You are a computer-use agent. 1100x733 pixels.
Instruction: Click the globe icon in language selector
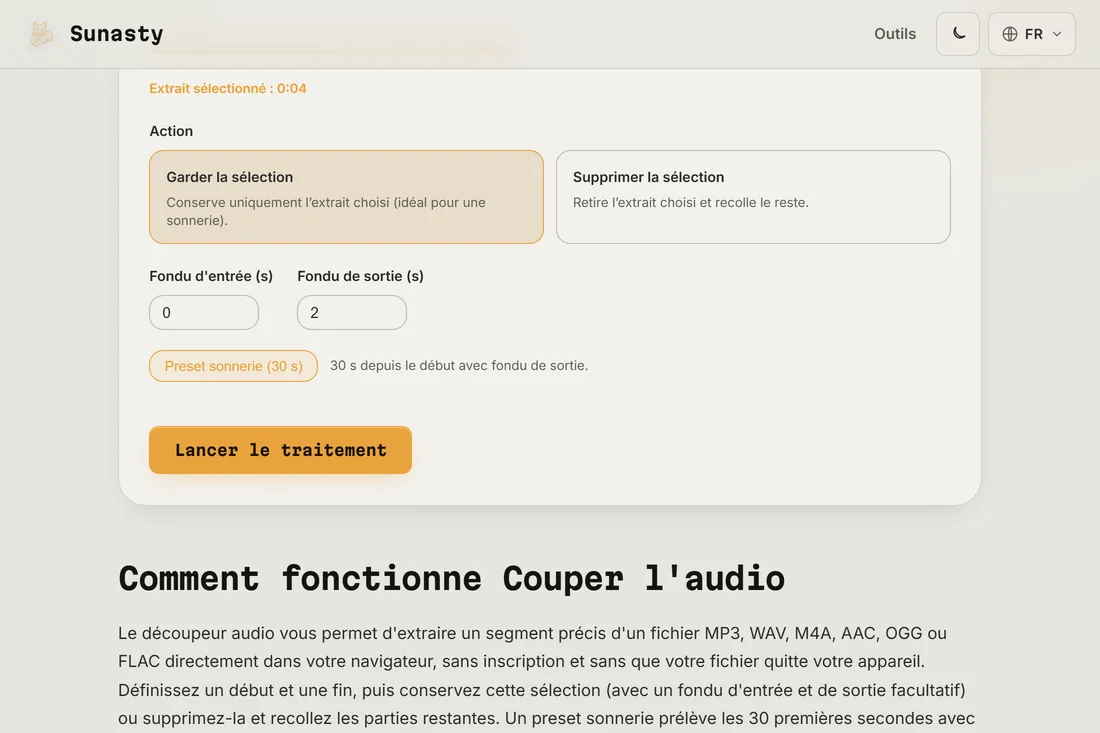click(x=1010, y=34)
